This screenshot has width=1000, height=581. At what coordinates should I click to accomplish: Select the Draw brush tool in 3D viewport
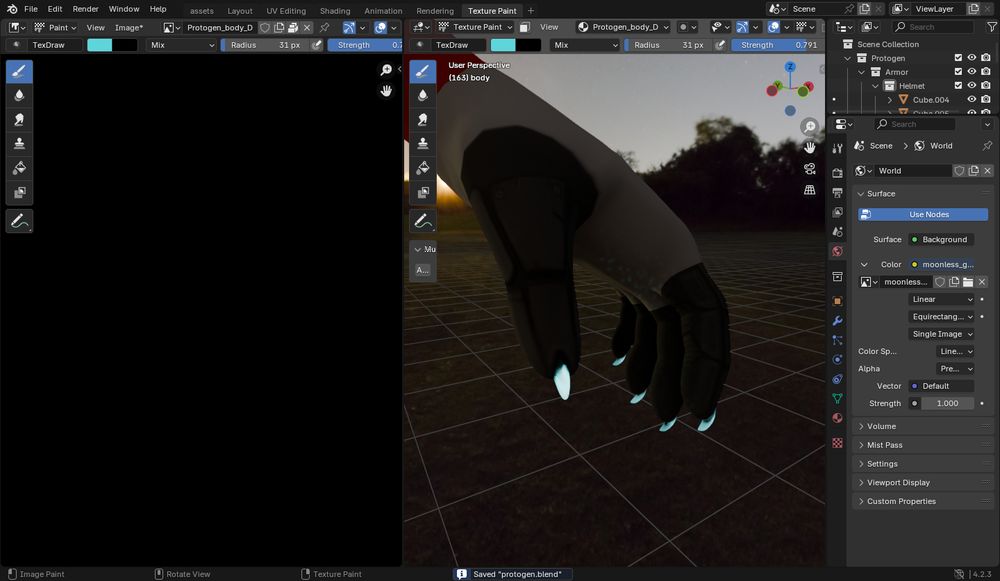coord(422,71)
